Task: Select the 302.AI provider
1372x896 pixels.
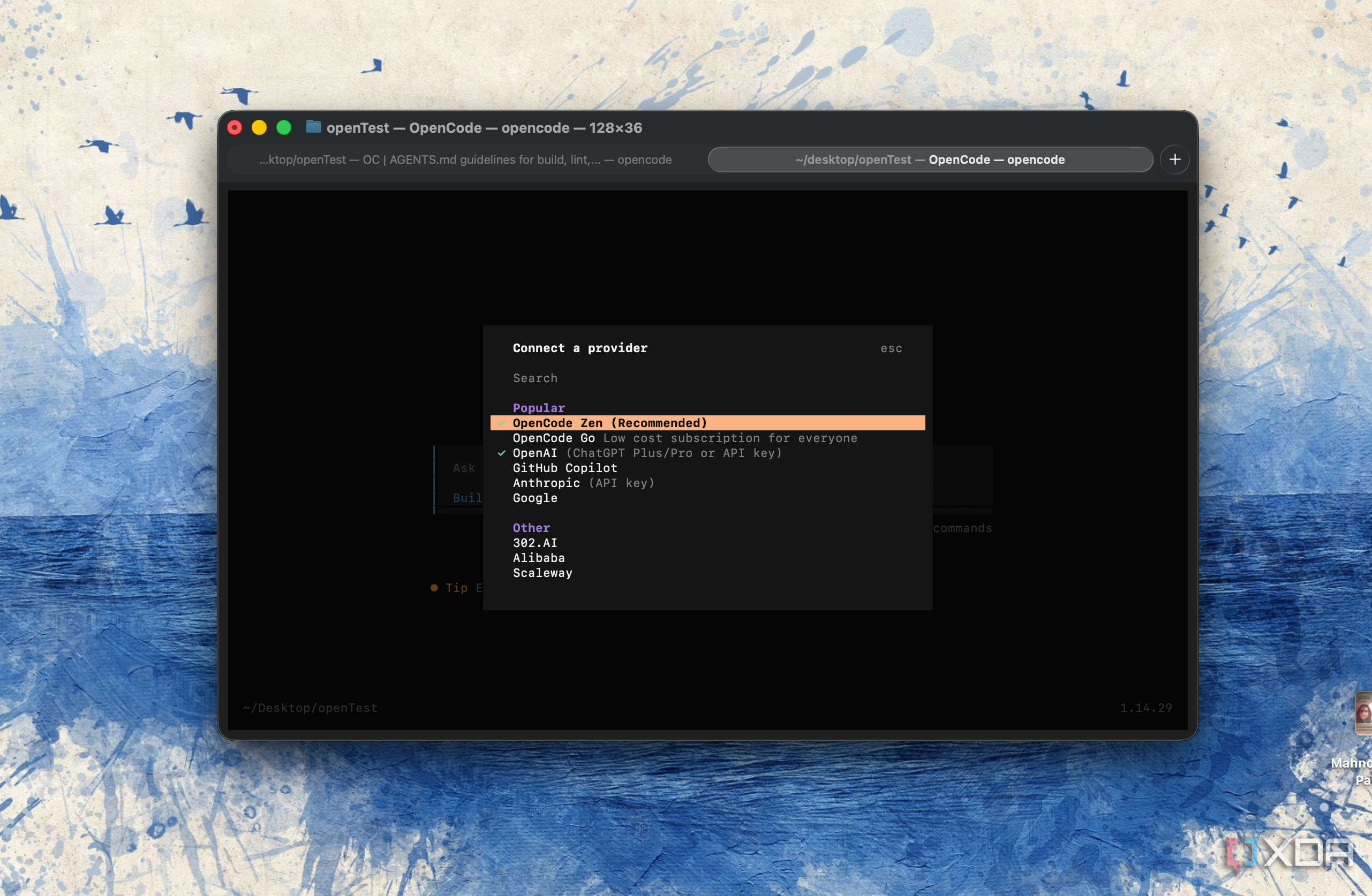Action: pyautogui.click(x=707, y=543)
